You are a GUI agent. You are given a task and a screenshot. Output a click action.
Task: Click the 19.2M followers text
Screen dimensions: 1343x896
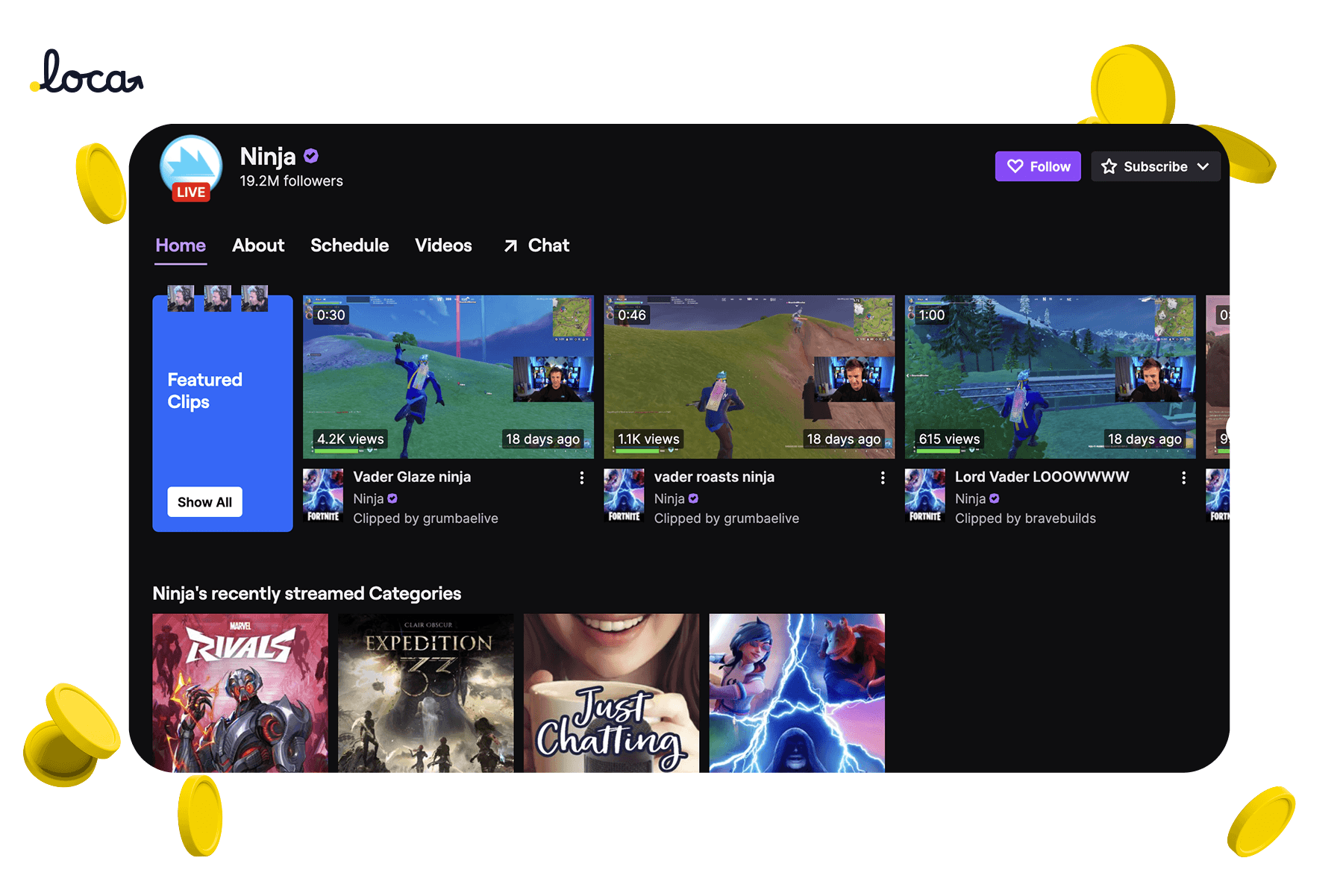[x=291, y=181]
